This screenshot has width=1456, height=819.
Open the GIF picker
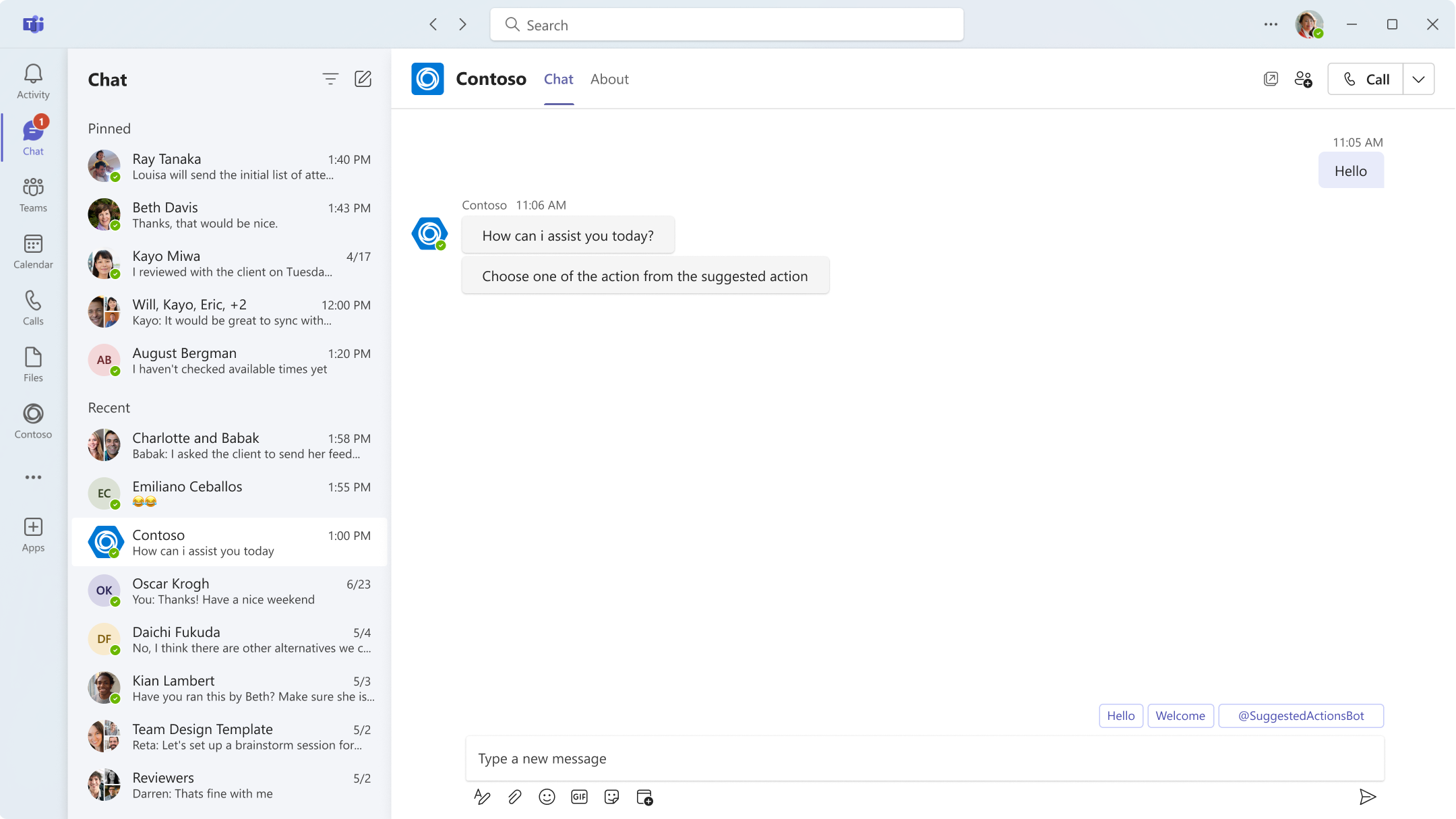[579, 797]
